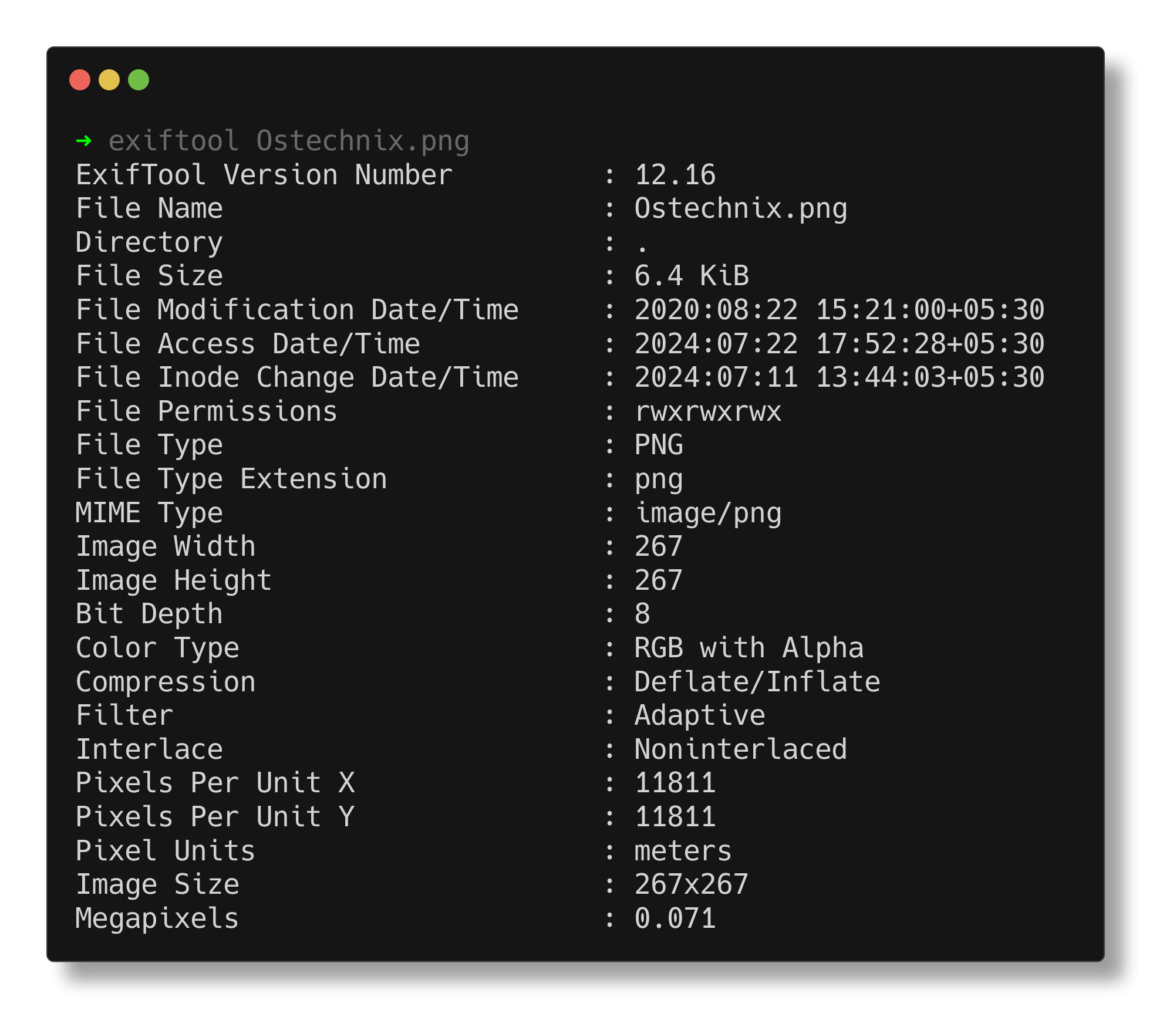
Task: Click the File Modification Date/Time value
Action: pos(838,309)
